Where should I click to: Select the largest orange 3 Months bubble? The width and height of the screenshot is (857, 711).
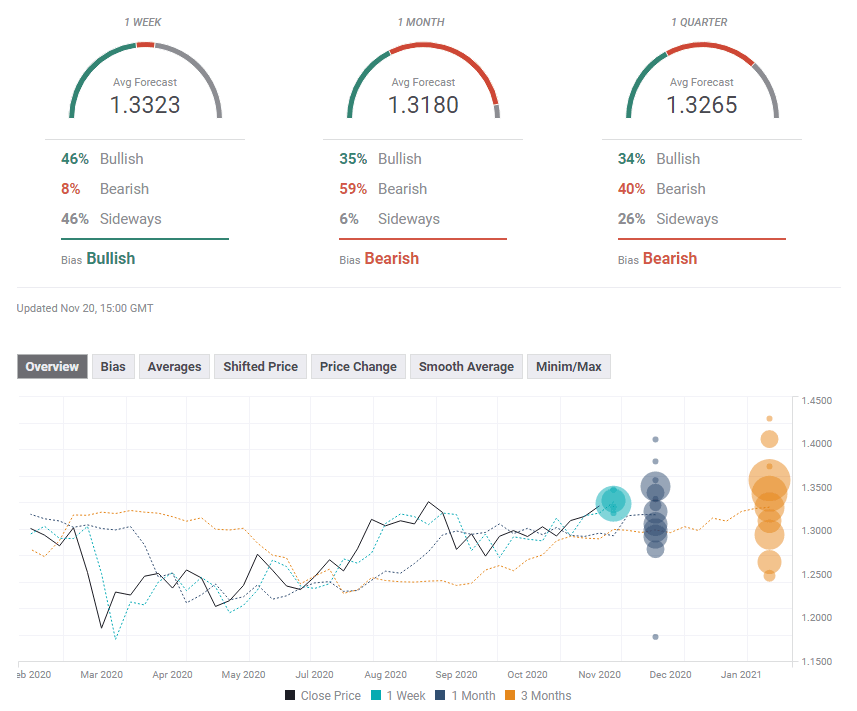click(x=769, y=481)
